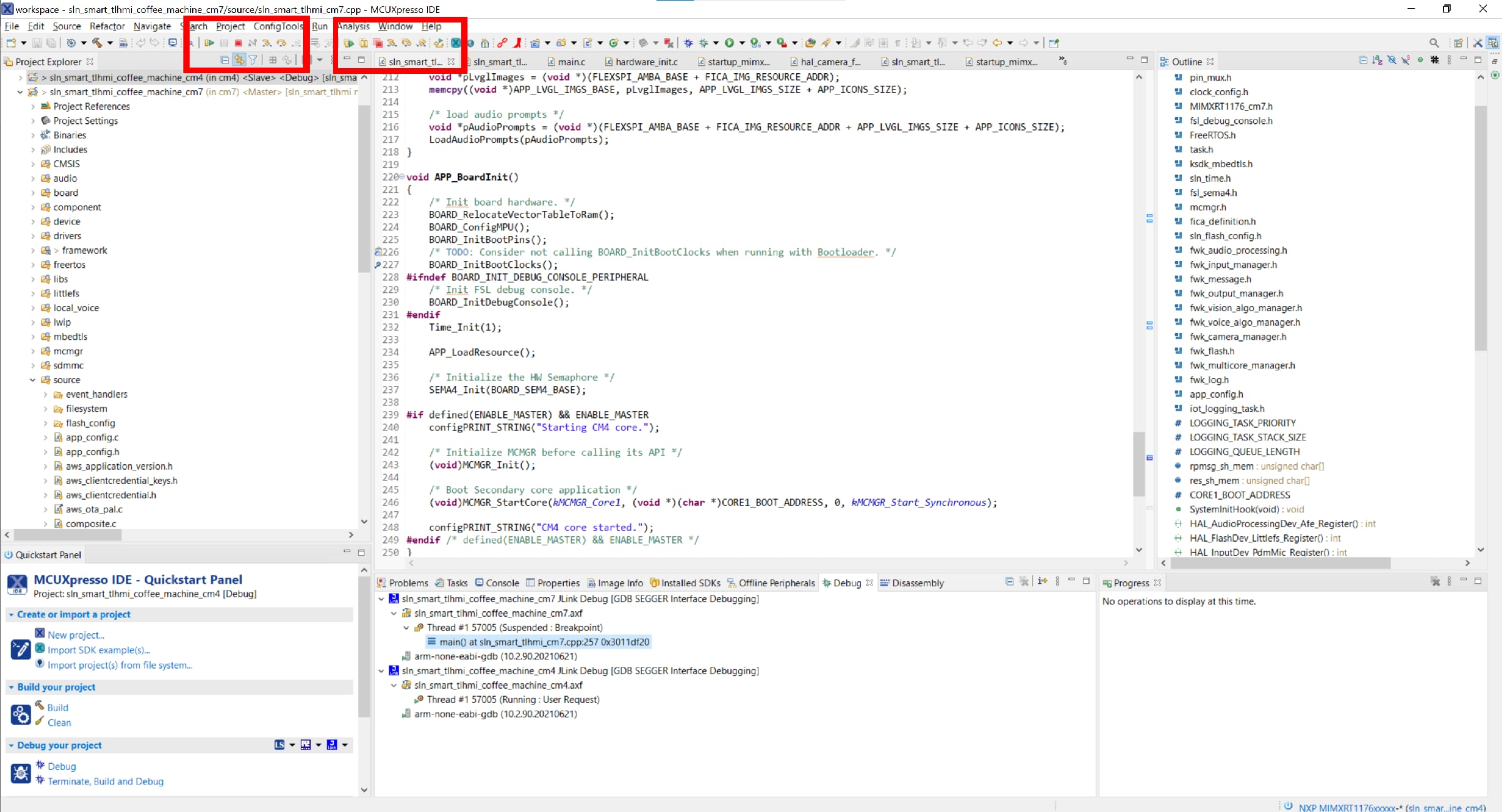Click Import SDK example(s) link
1502x812 pixels.
98,650
